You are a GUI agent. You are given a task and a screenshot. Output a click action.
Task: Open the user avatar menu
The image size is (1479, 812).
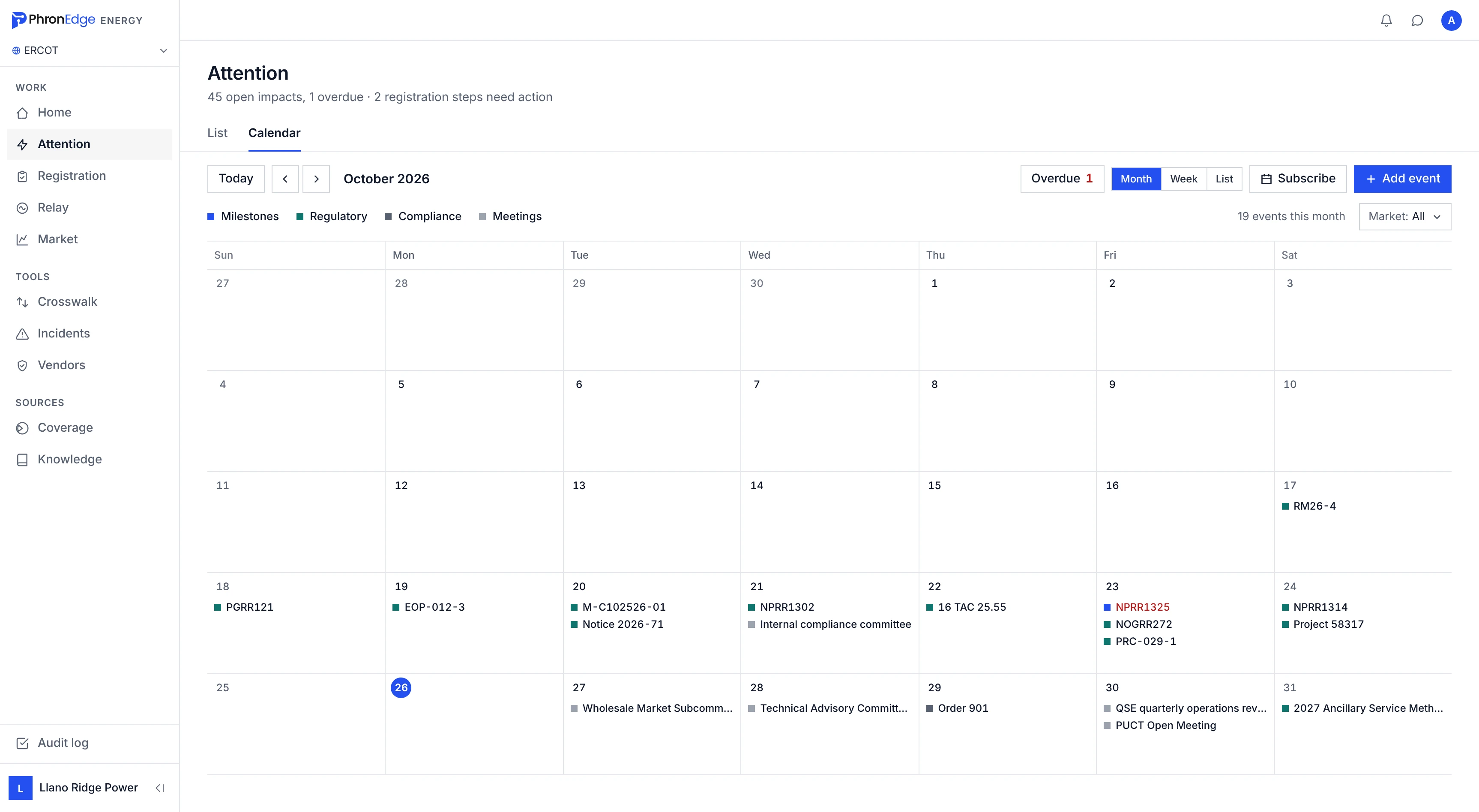click(1451, 21)
